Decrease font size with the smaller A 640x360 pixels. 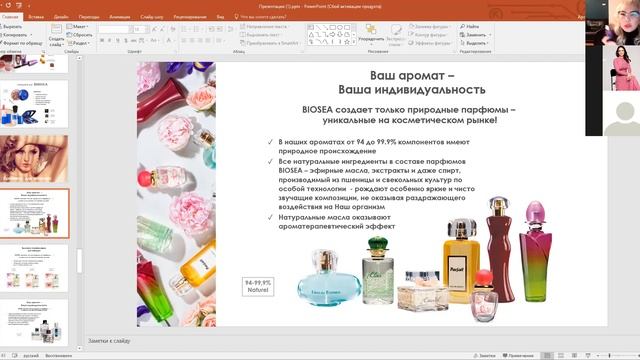pos(162,29)
